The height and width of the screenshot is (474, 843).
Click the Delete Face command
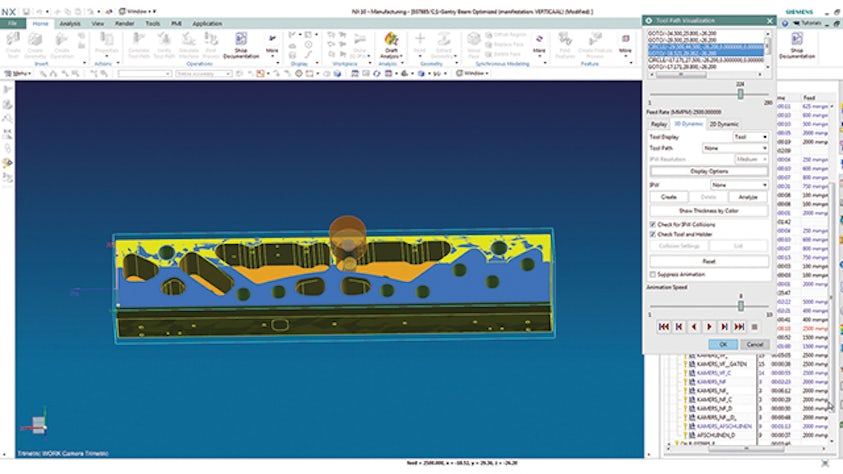pos(503,54)
